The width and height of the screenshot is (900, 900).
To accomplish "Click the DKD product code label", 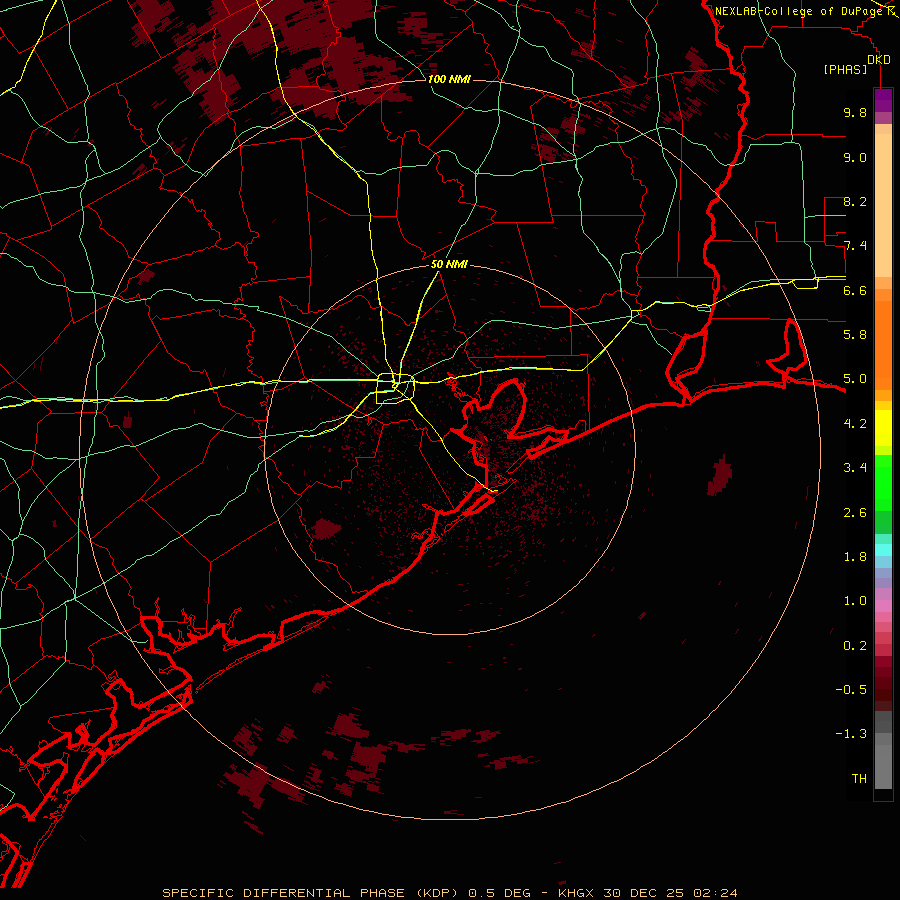I will point(879,60).
